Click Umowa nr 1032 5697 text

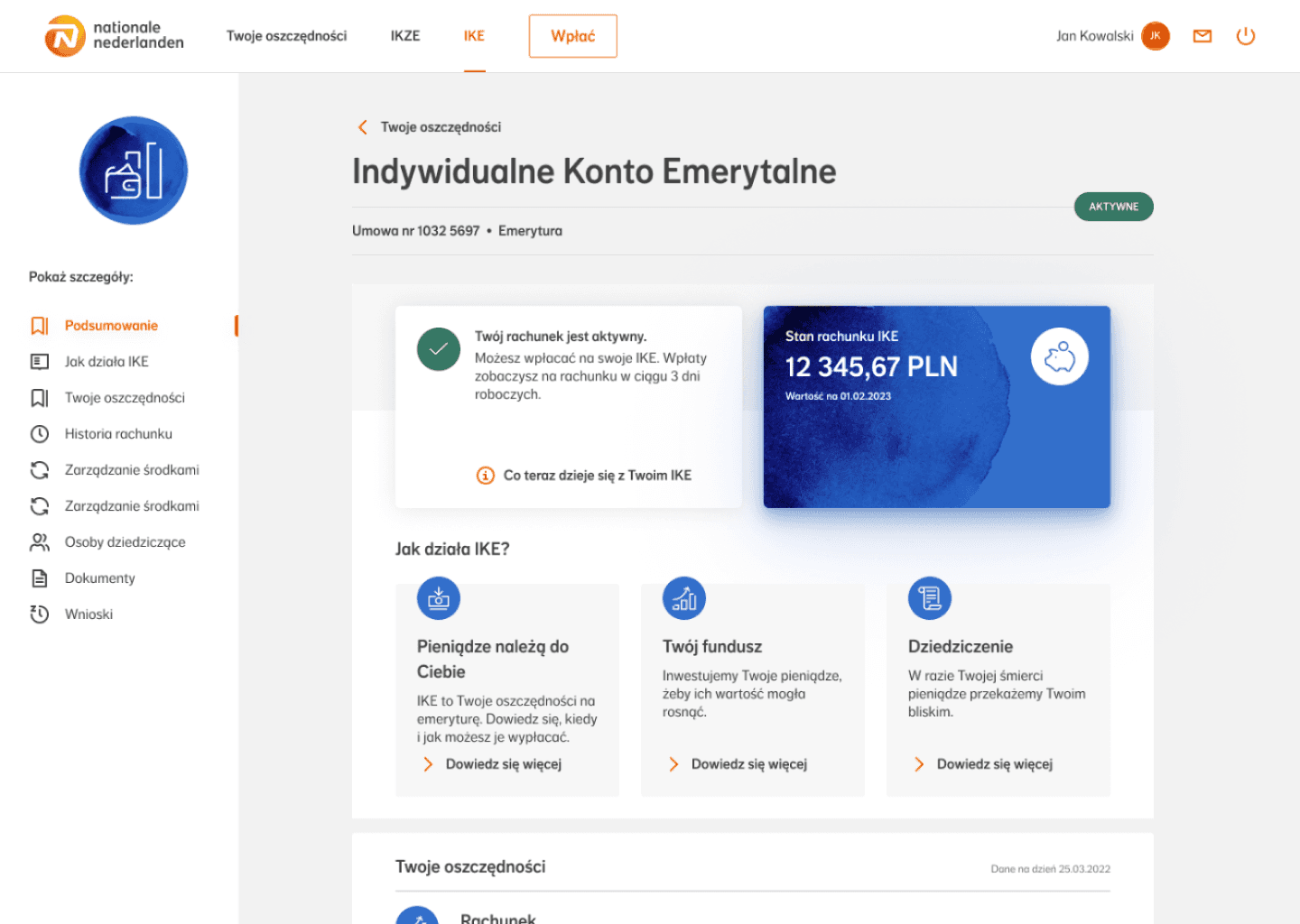(x=415, y=231)
